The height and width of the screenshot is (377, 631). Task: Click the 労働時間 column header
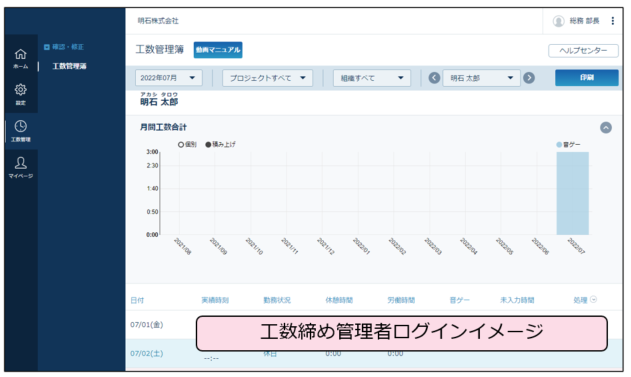coord(401,300)
